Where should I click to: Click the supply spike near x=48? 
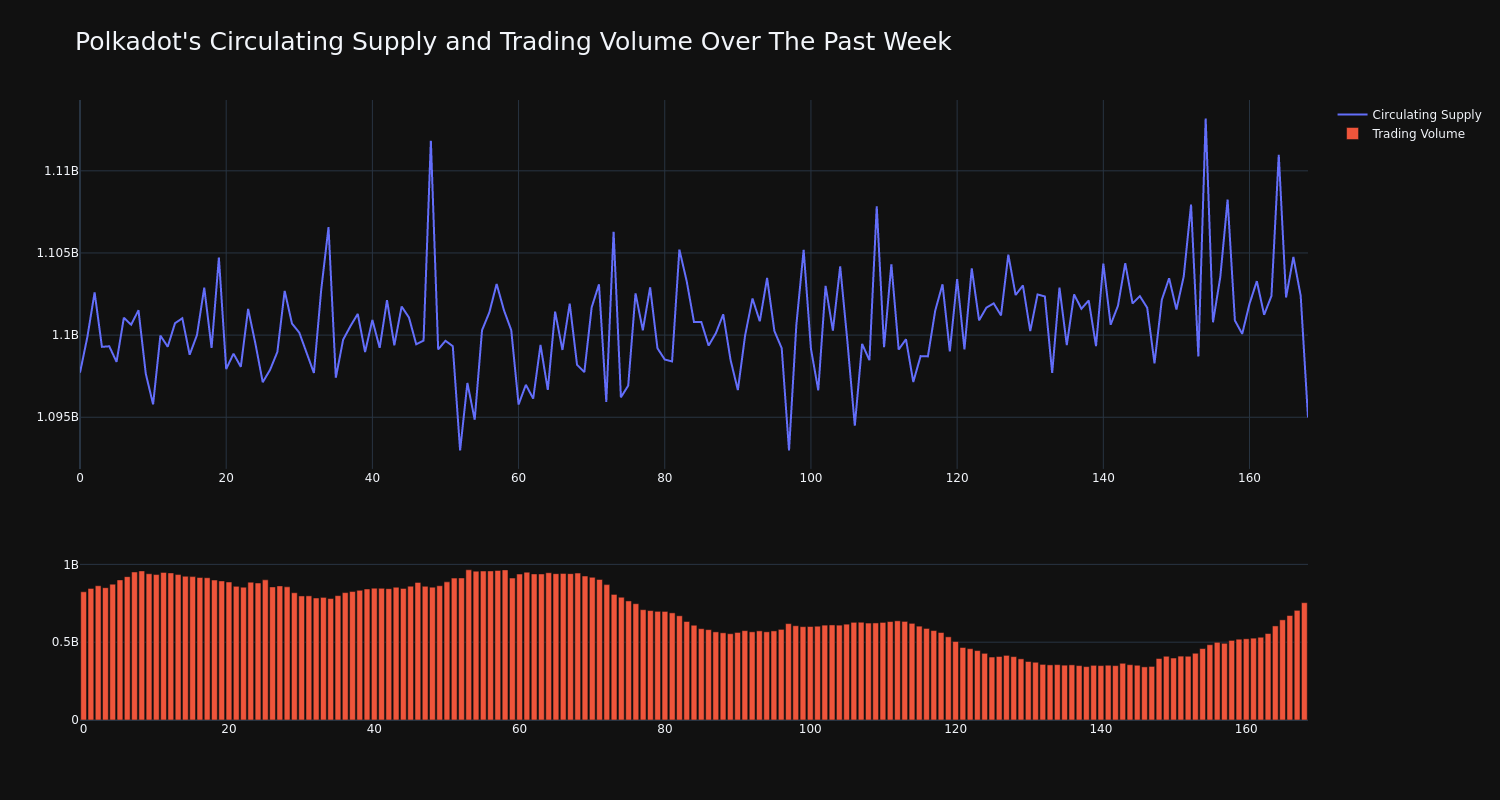(431, 142)
